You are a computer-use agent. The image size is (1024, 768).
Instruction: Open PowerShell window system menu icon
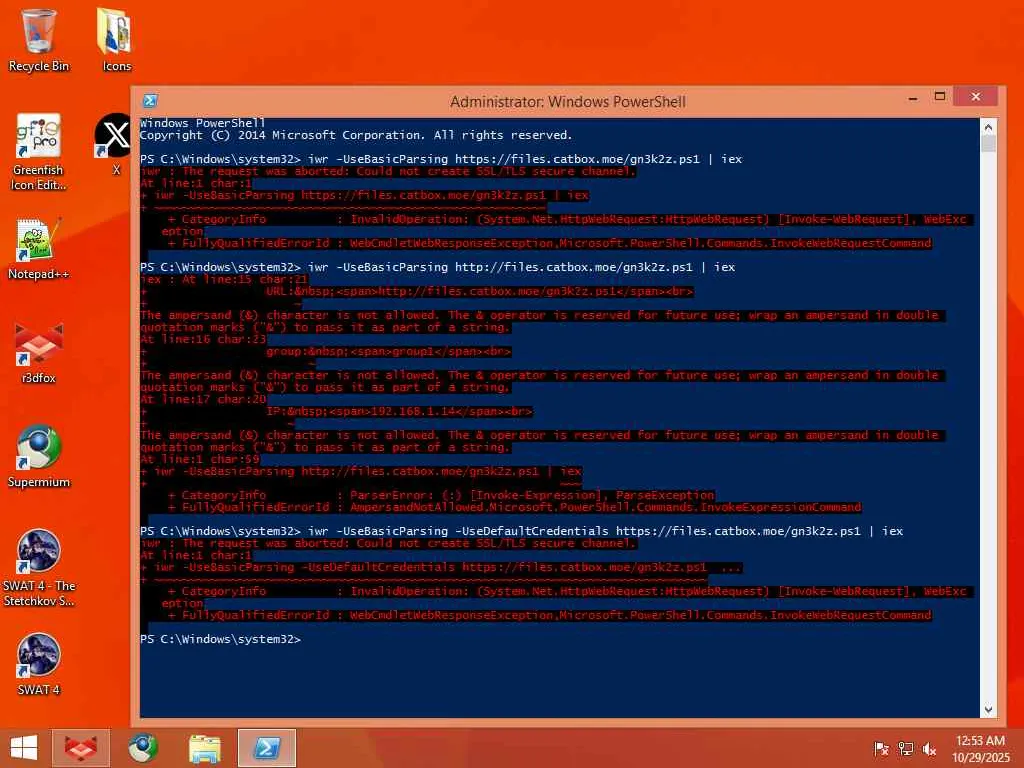coord(150,101)
